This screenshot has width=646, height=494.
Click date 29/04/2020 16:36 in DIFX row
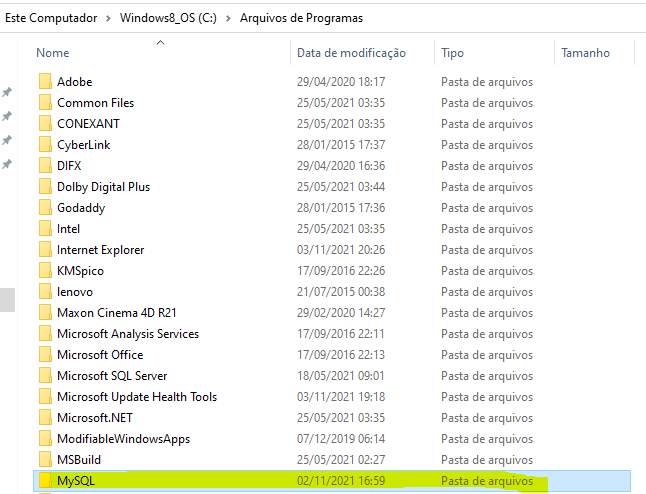(x=341, y=166)
